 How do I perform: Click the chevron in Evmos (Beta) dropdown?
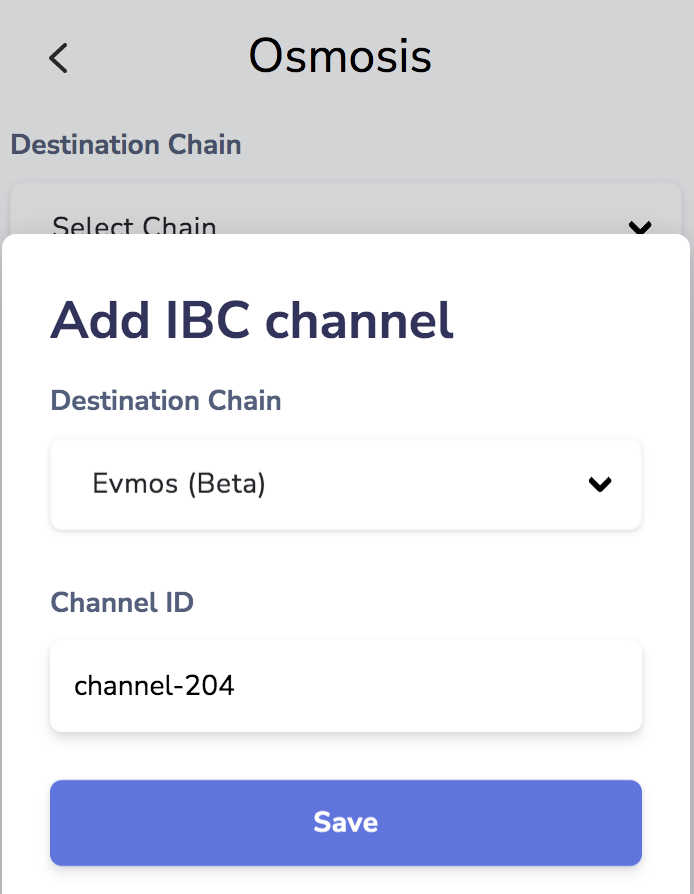pyautogui.click(x=599, y=485)
